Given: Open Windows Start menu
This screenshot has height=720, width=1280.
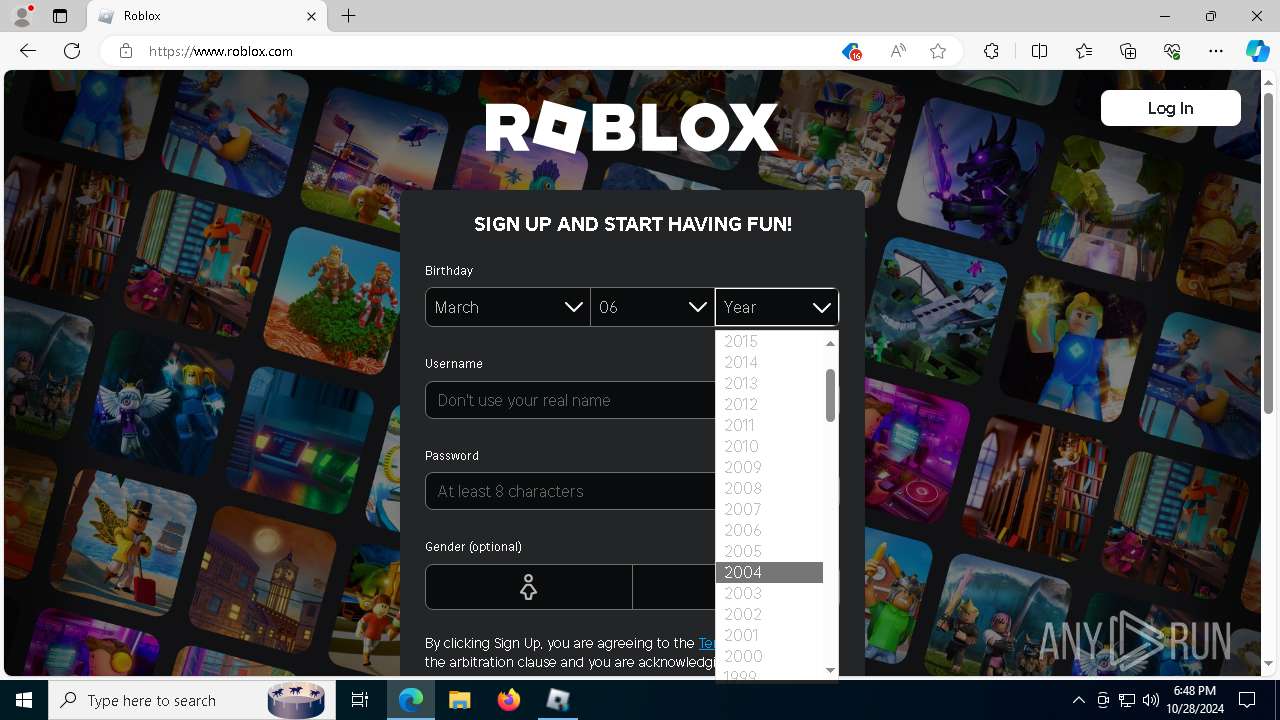Looking at the screenshot, I should 24,700.
